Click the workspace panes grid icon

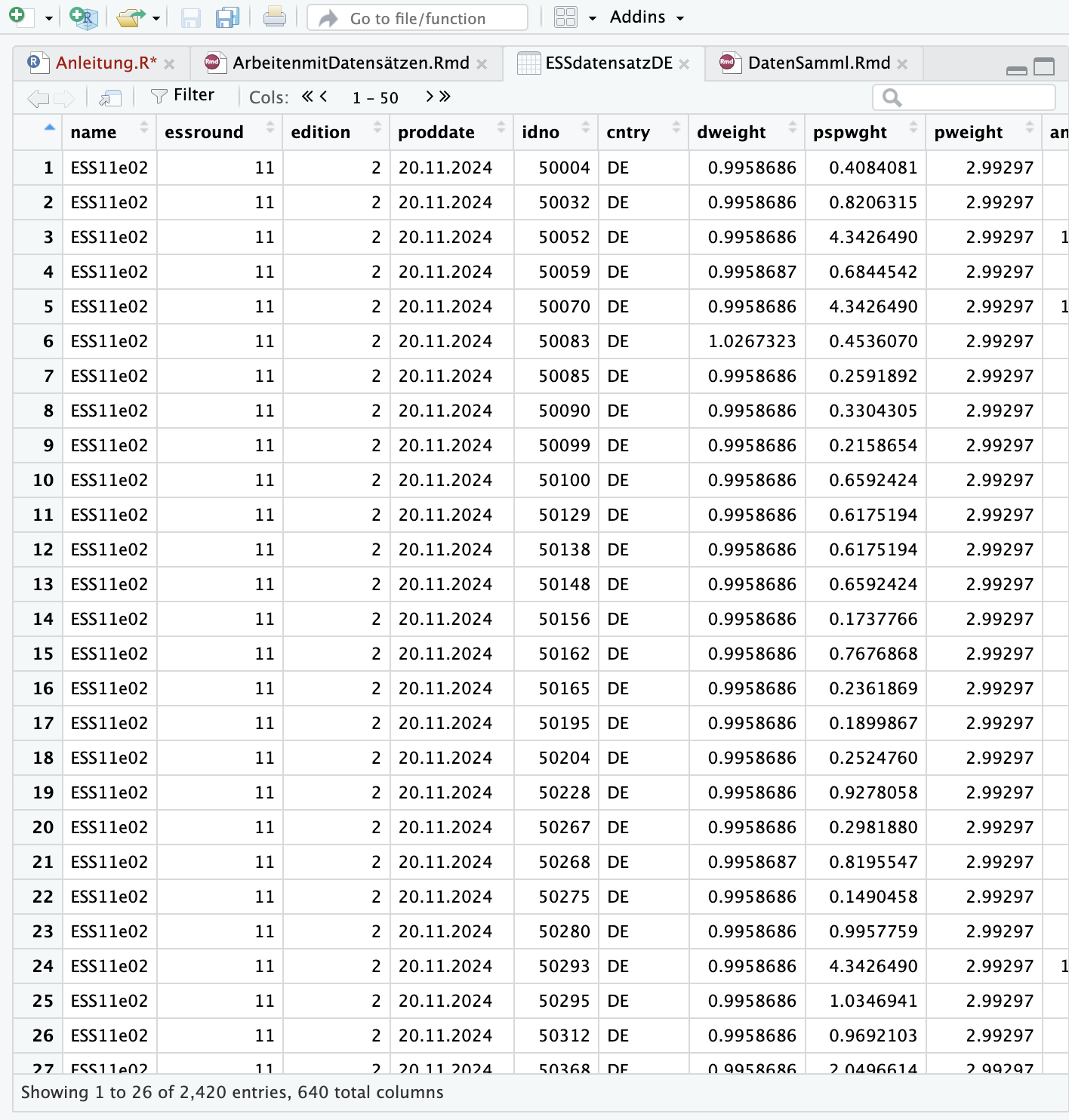click(565, 17)
